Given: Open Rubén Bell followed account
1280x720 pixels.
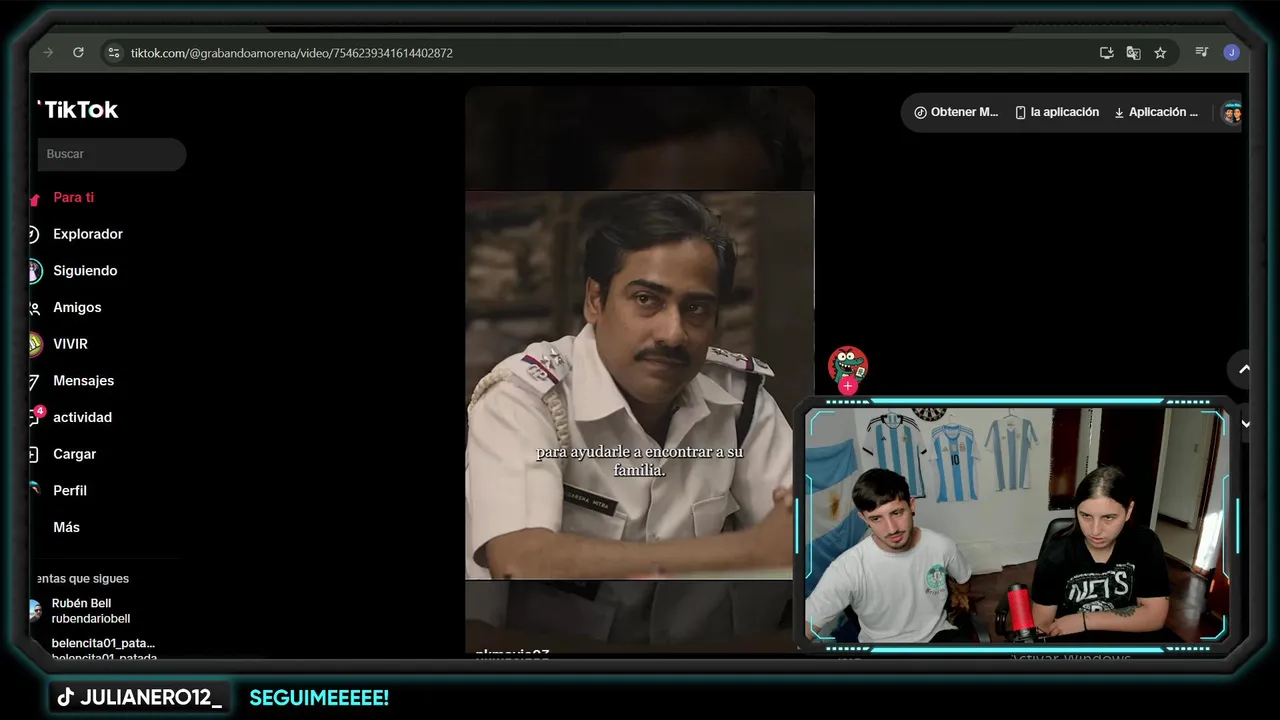Looking at the screenshot, I should click(x=91, y=611).
